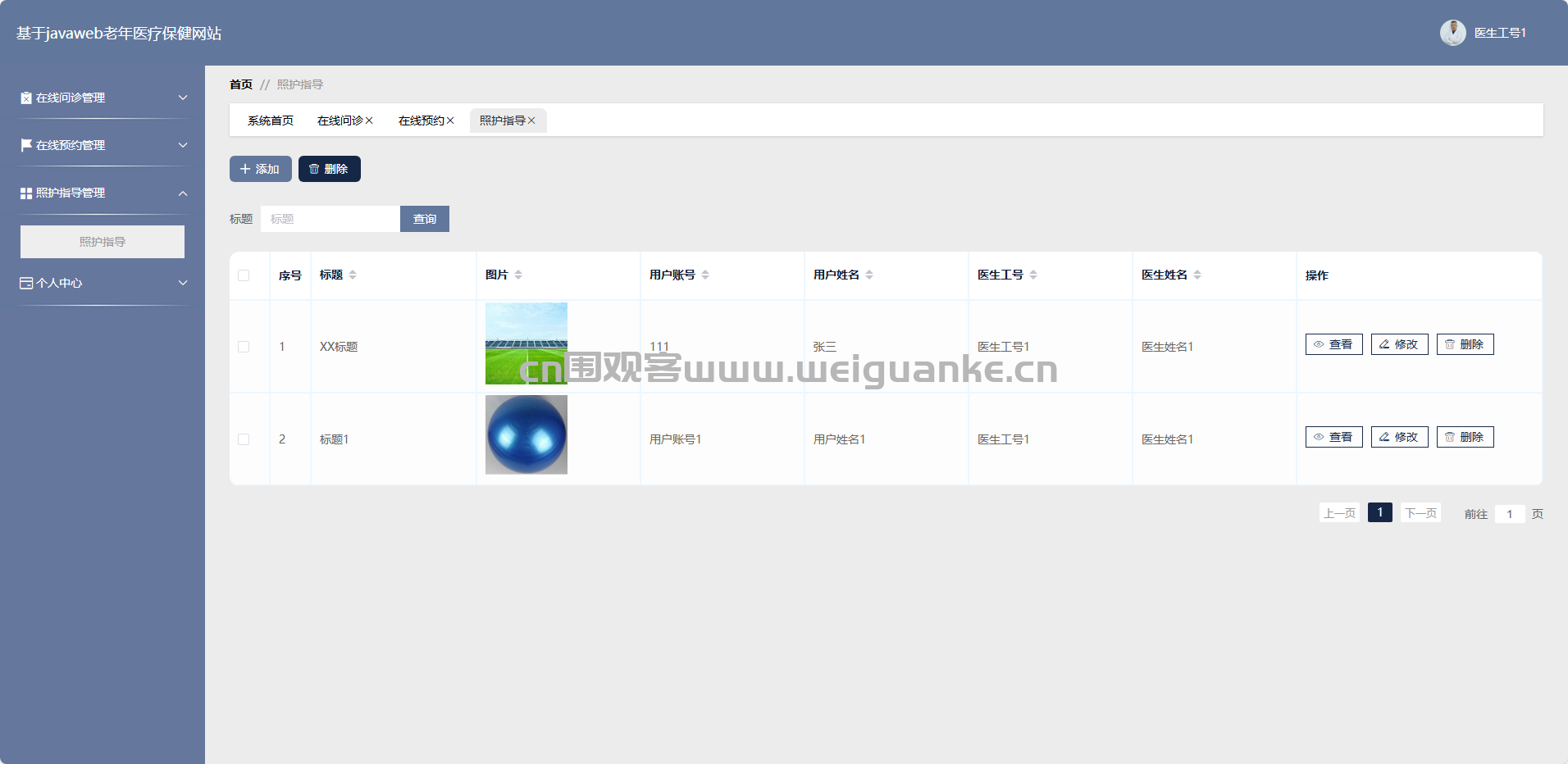Click the grid icon beside 照护指导管理
The width and height of the screenshot is (1568, 764).
coord(26,193)
